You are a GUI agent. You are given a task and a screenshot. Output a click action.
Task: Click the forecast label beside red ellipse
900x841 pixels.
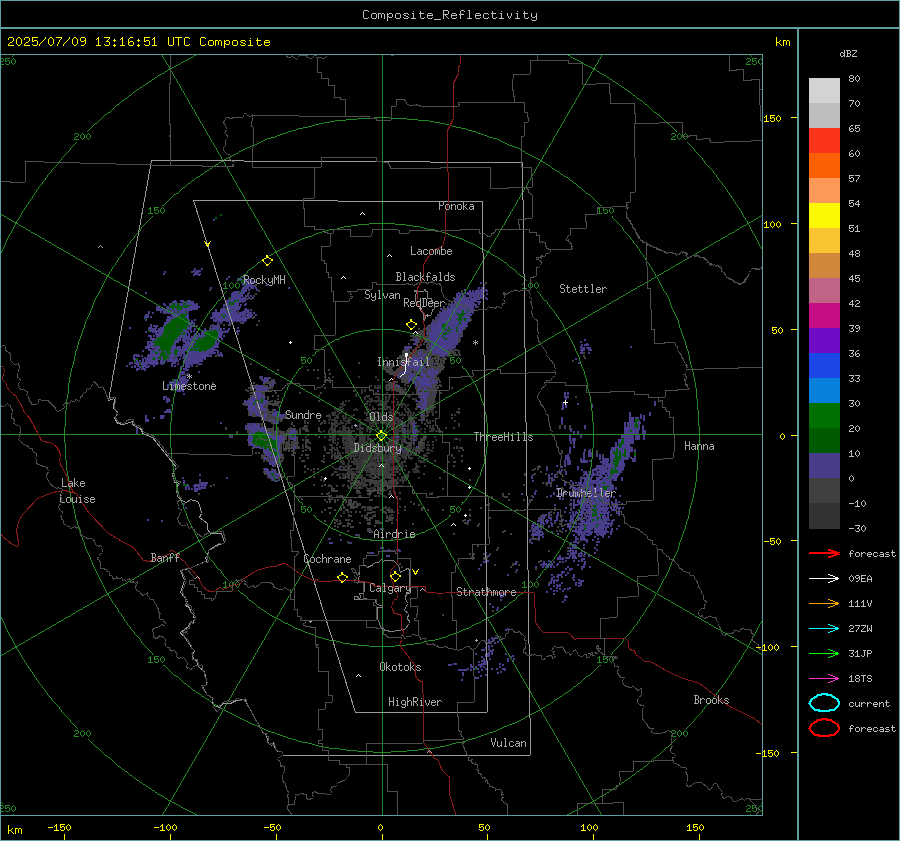click(872, 728)
